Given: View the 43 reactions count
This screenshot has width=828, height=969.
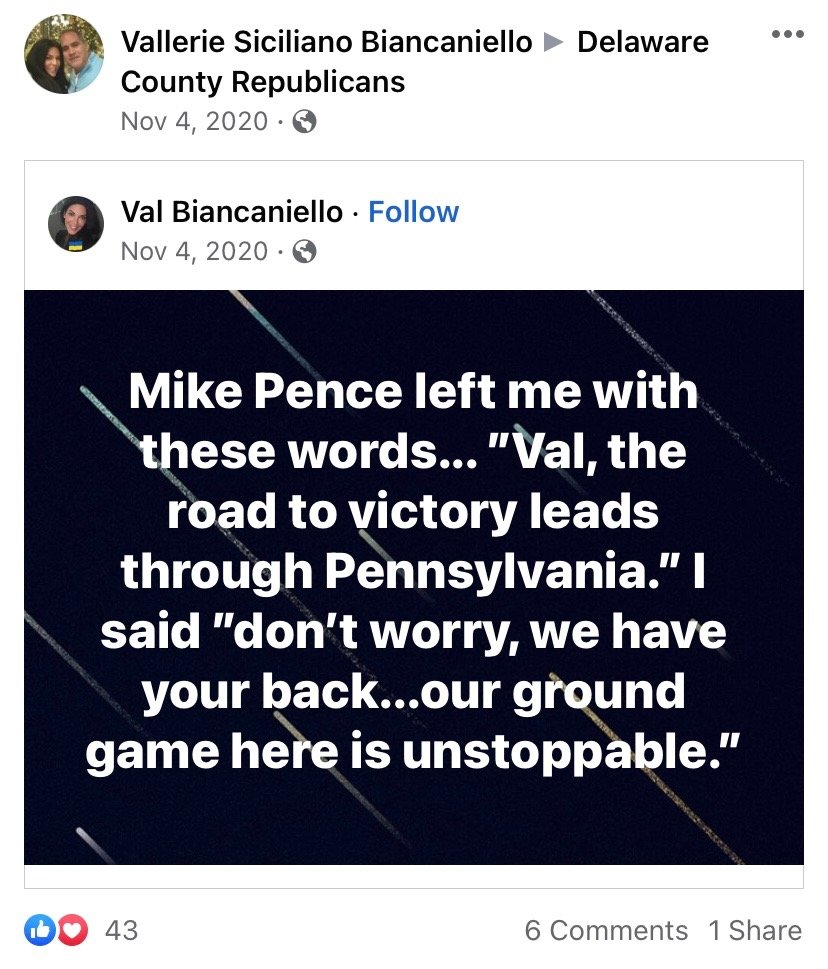Looking at the screenshot, I should 121,931.
